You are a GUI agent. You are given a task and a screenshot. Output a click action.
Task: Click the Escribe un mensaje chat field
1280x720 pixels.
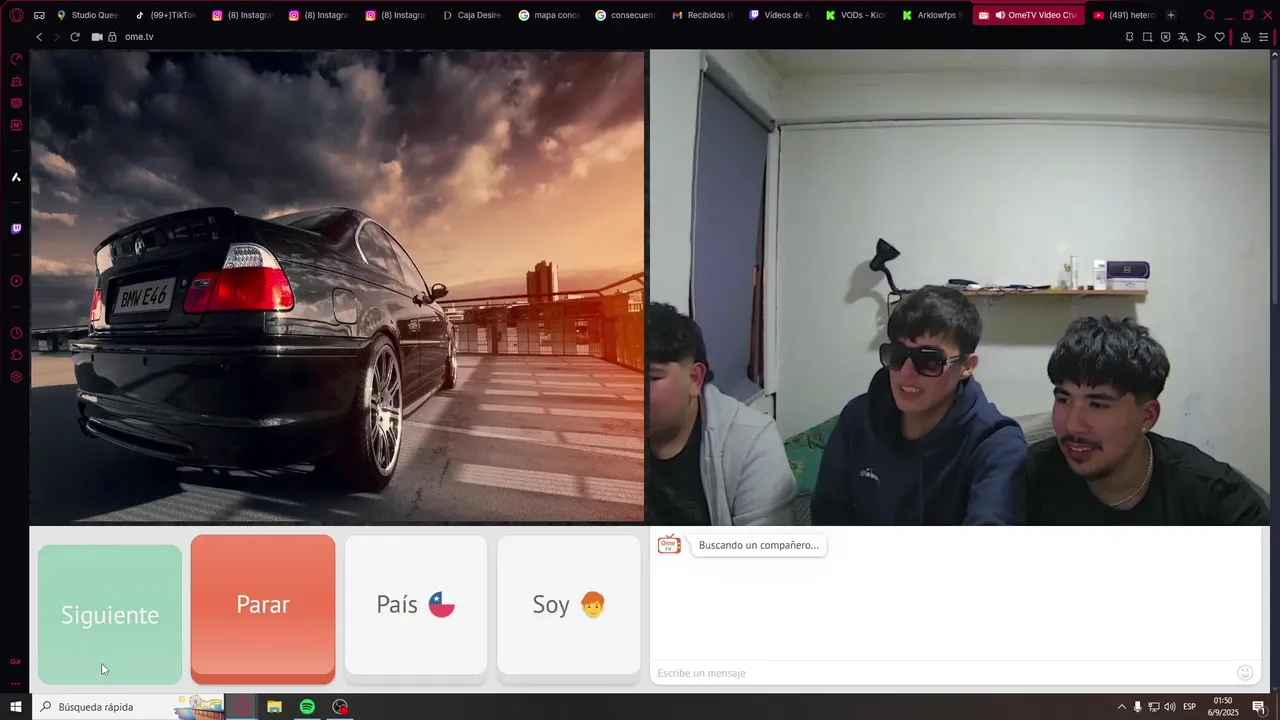tap(942, 673)
